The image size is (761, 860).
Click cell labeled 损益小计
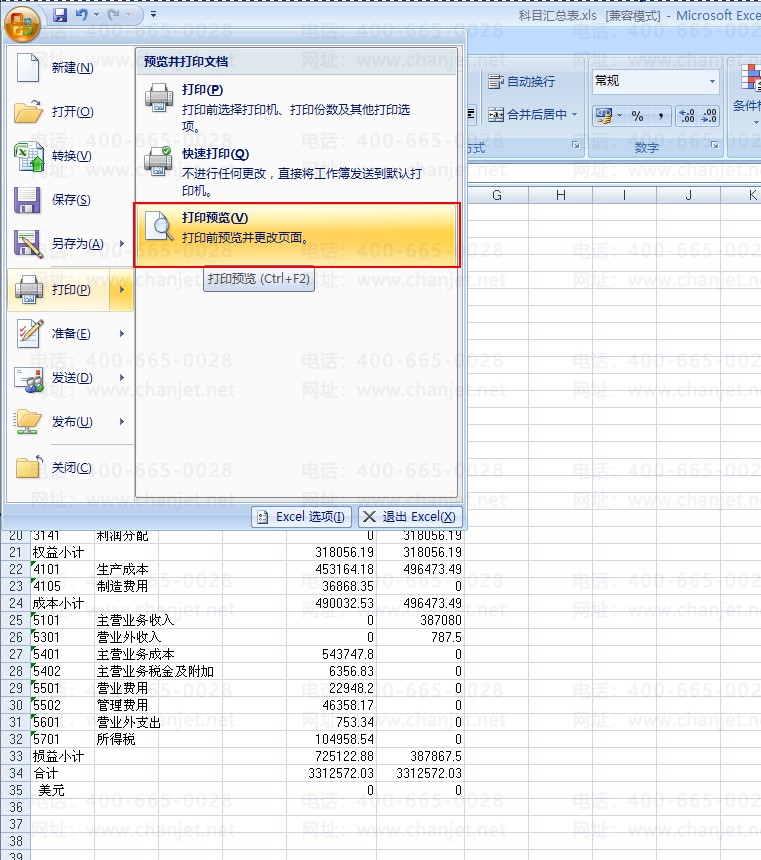click(63, 756)
